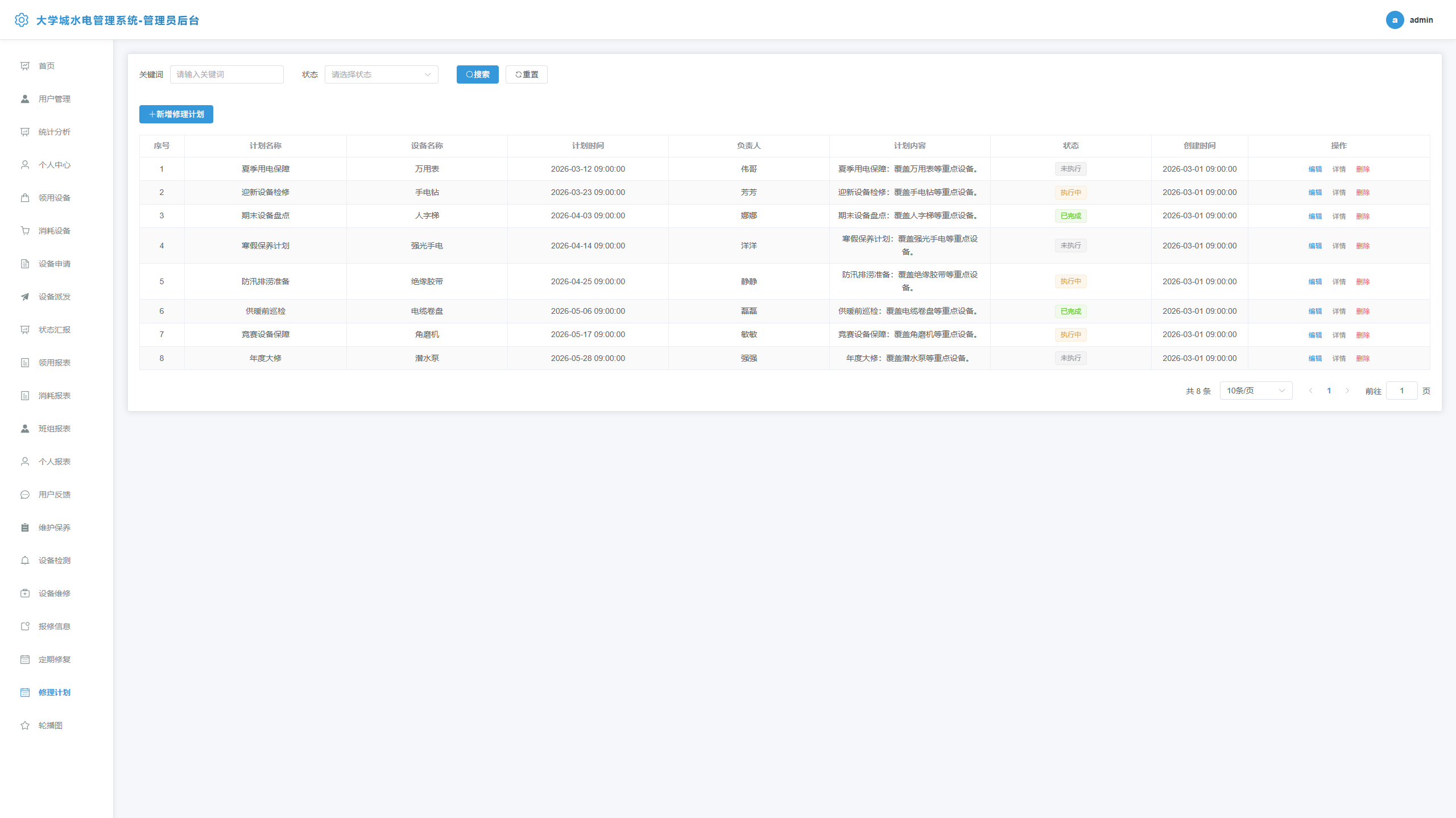
Task: Click the 轮播图 star icon
Action: coord(25,725)
